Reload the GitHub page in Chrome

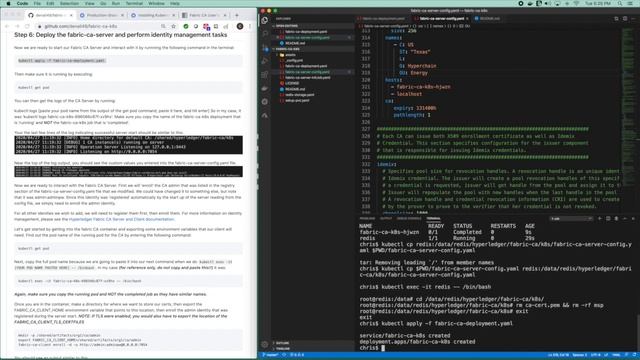click(x=27, y=26)
